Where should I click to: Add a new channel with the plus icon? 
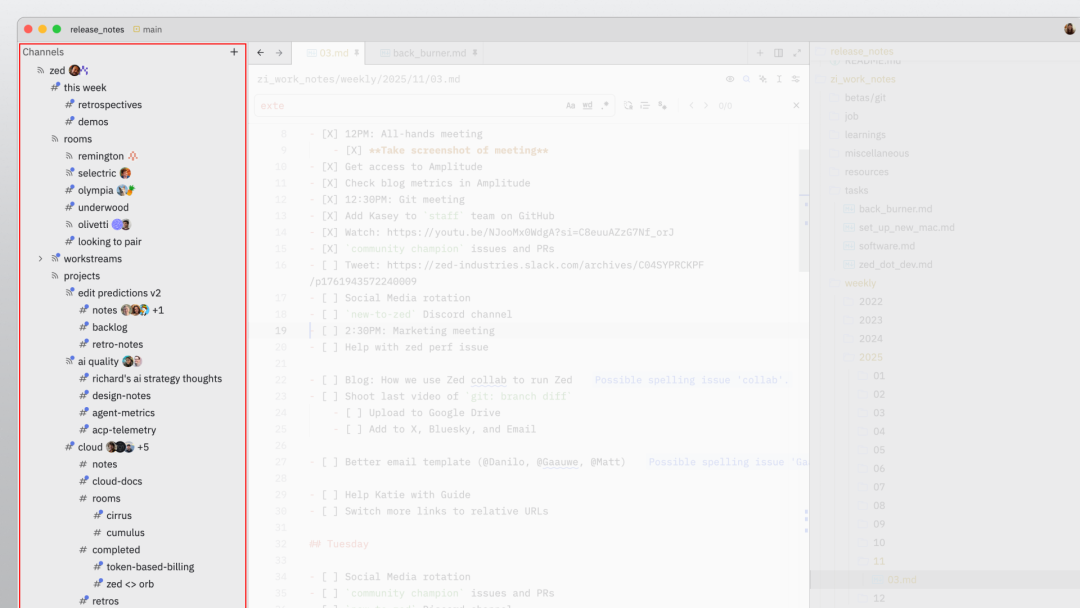234,52
